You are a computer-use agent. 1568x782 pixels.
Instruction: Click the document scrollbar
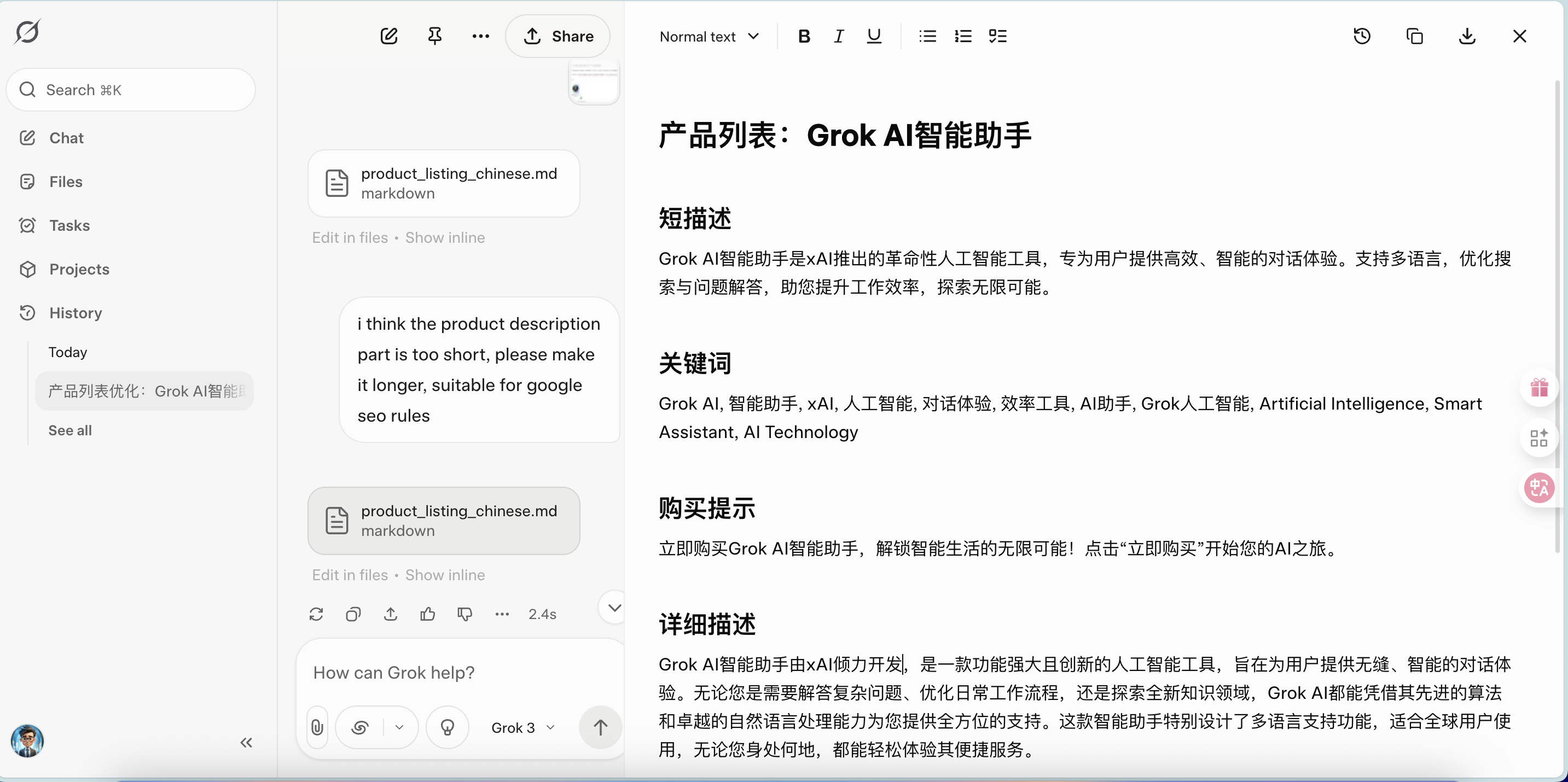click(x=1558, y=317)
